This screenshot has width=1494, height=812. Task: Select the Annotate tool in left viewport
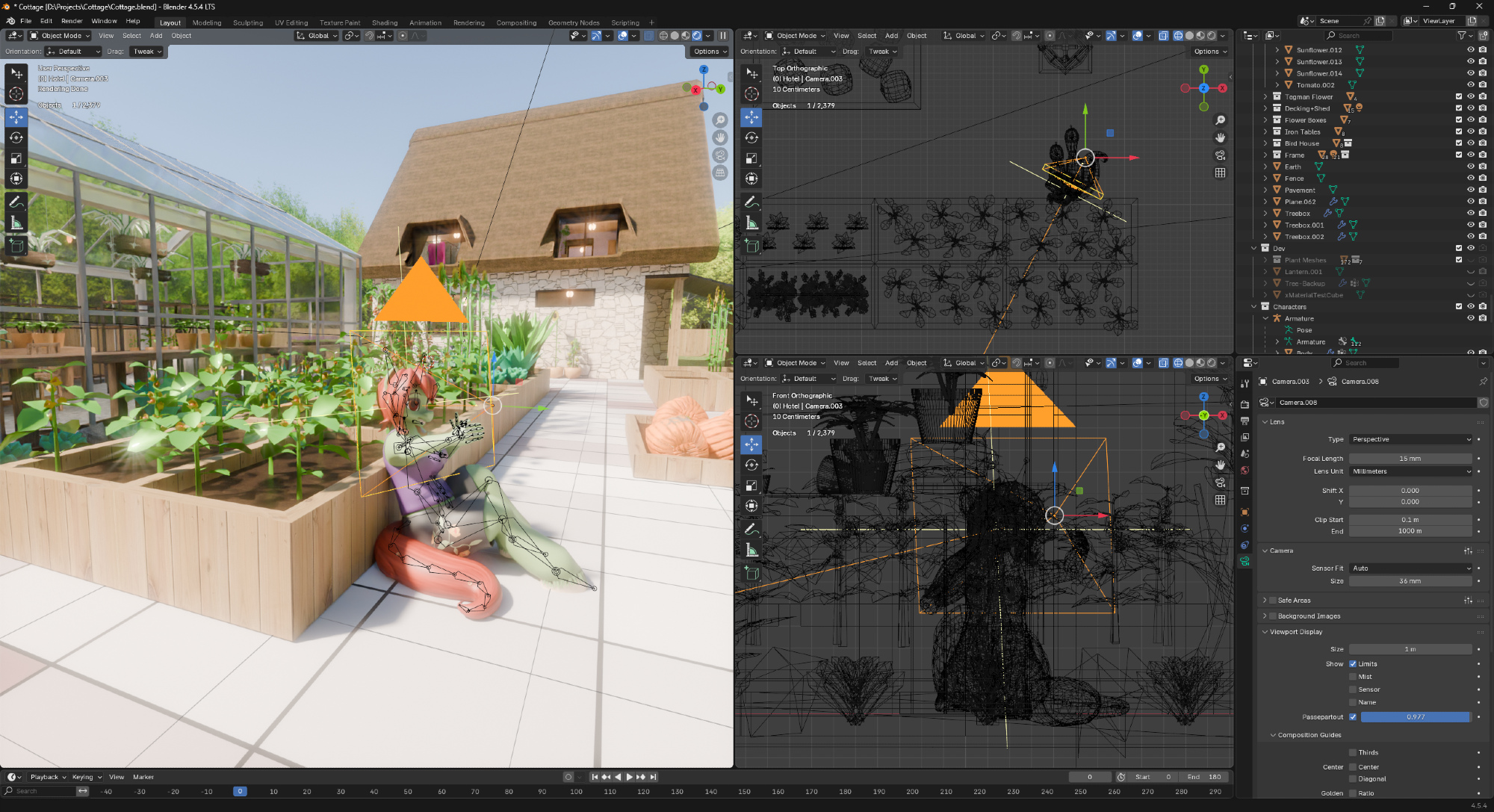(x=16, y=202)
